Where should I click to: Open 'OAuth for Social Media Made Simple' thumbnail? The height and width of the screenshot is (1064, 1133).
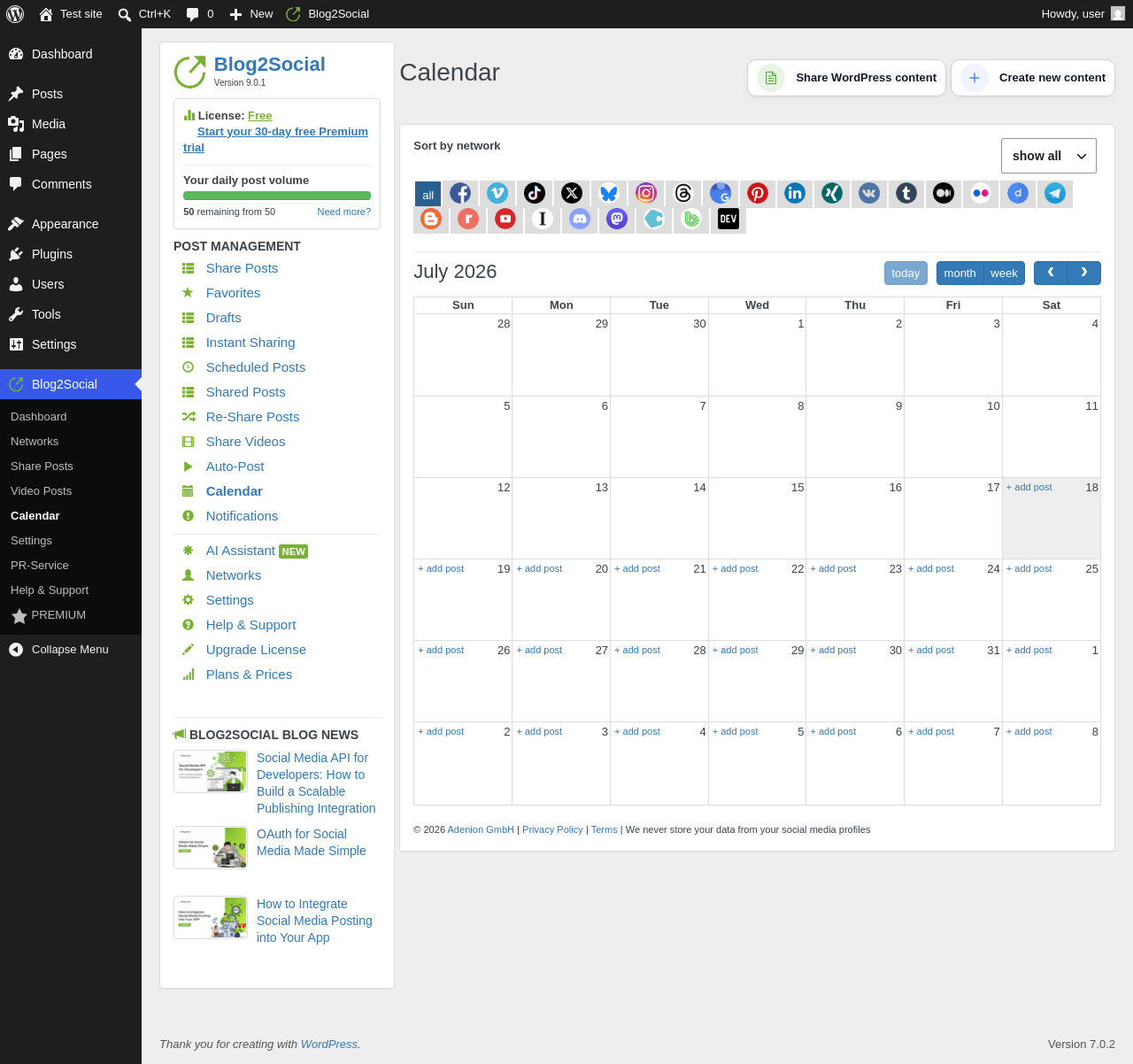tap(211, 848)
